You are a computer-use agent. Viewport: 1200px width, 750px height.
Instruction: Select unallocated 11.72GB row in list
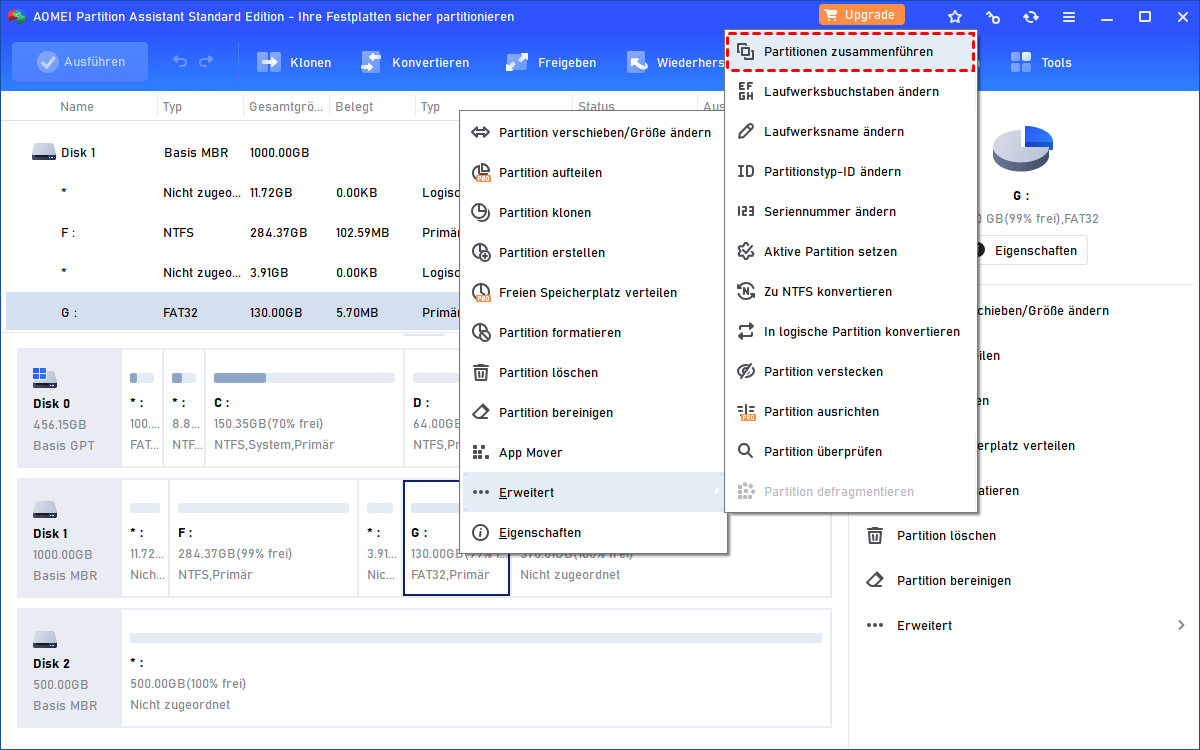tap(232, 192)
